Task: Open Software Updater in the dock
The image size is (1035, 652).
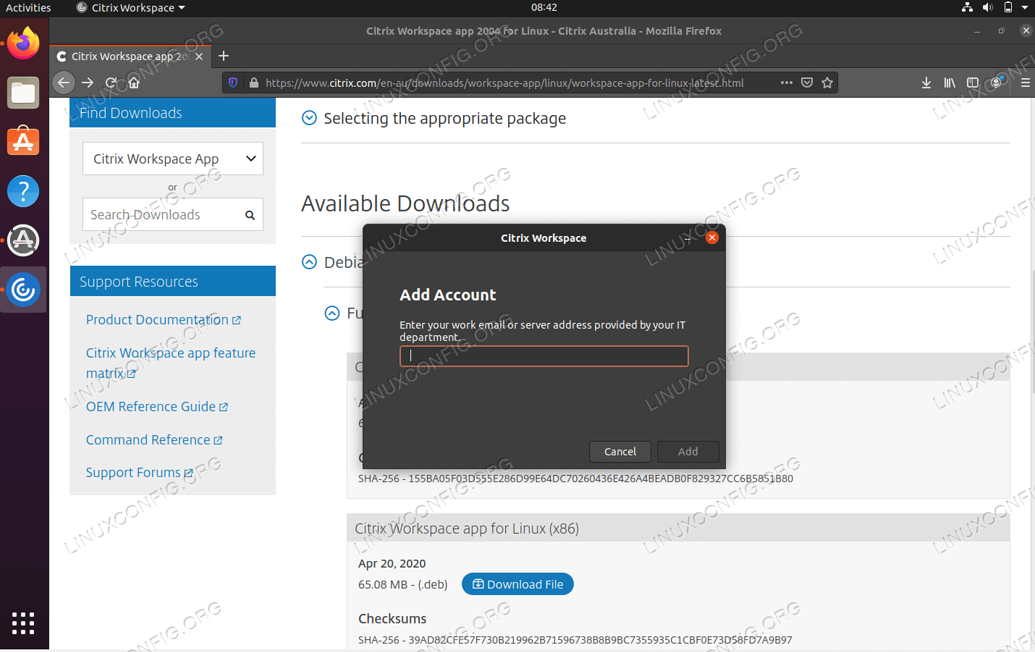Action: 23,240
